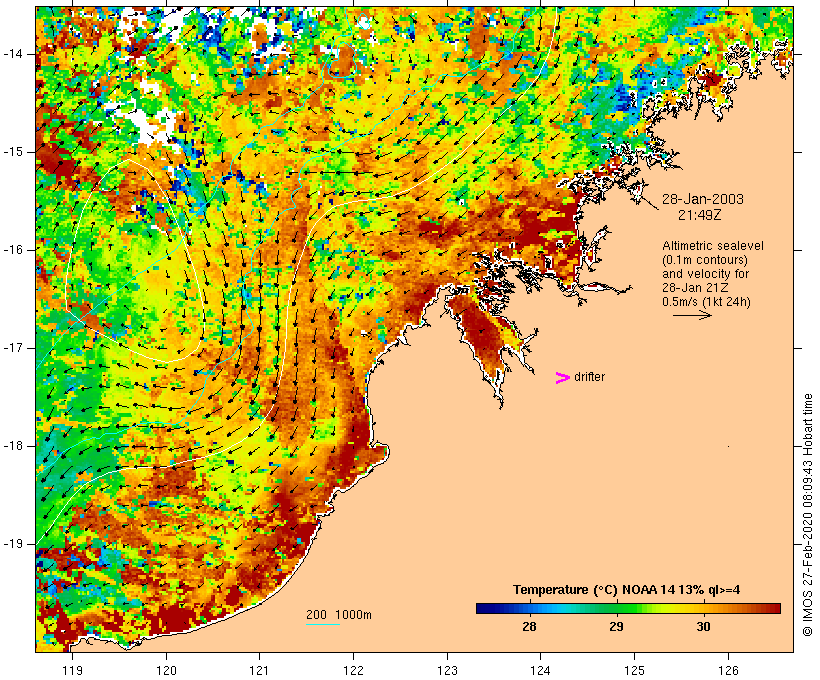The image size is (820, 680).
Task: Click the longitude label '120'
Action: [166, 671]
